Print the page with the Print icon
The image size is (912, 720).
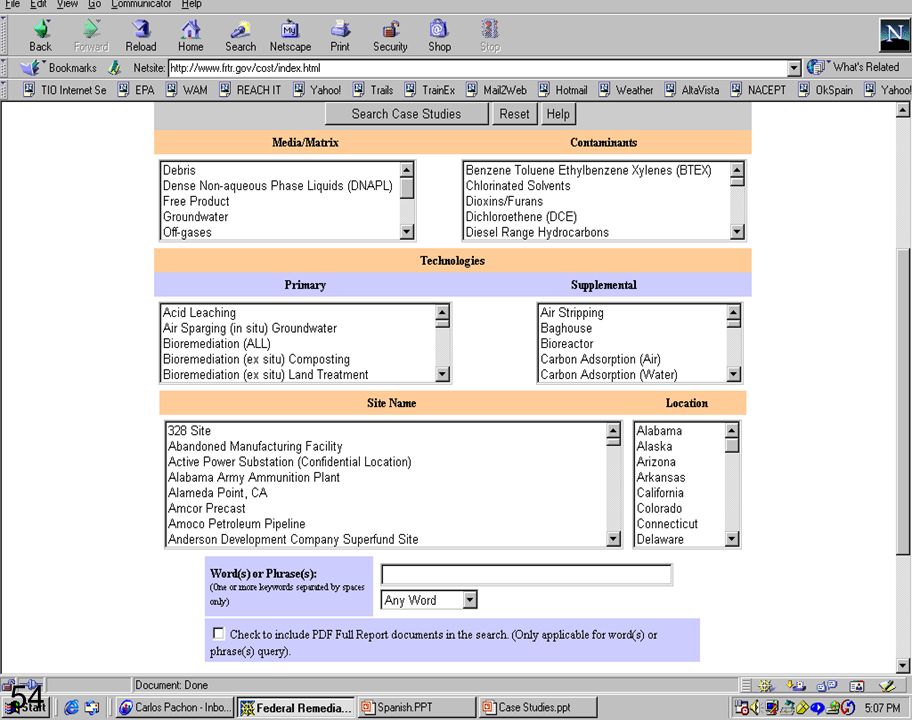point(340,35)
